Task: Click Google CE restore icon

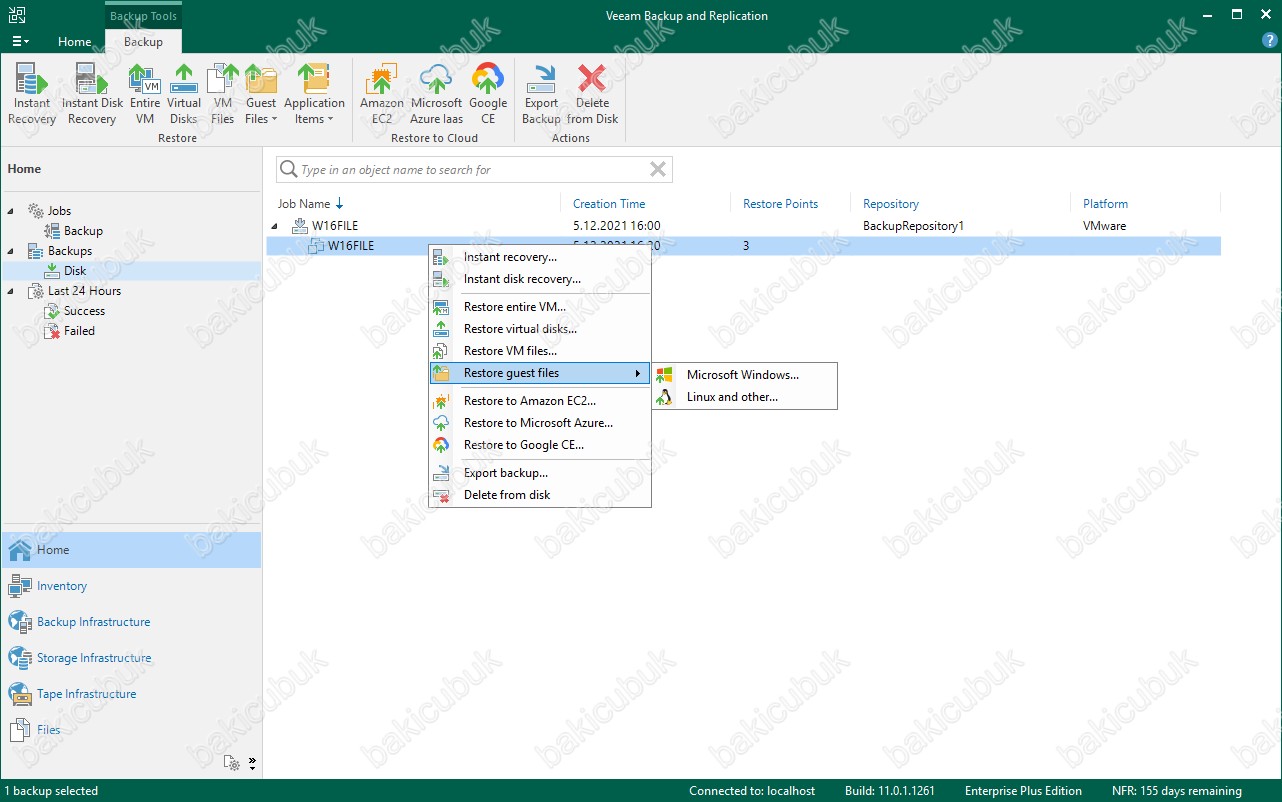Action: [x=488, y=94]
